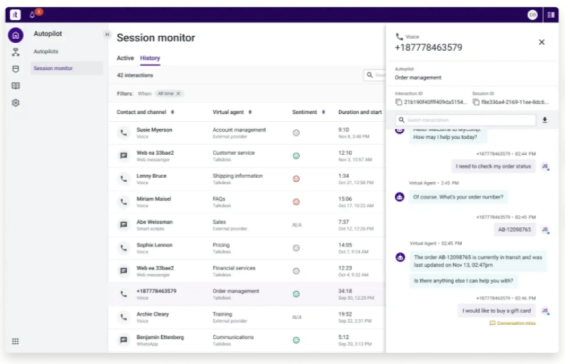The height and width of the screenshot is (364, 571).
Task: Toggle the side panel layout icon
Action: 551,15
